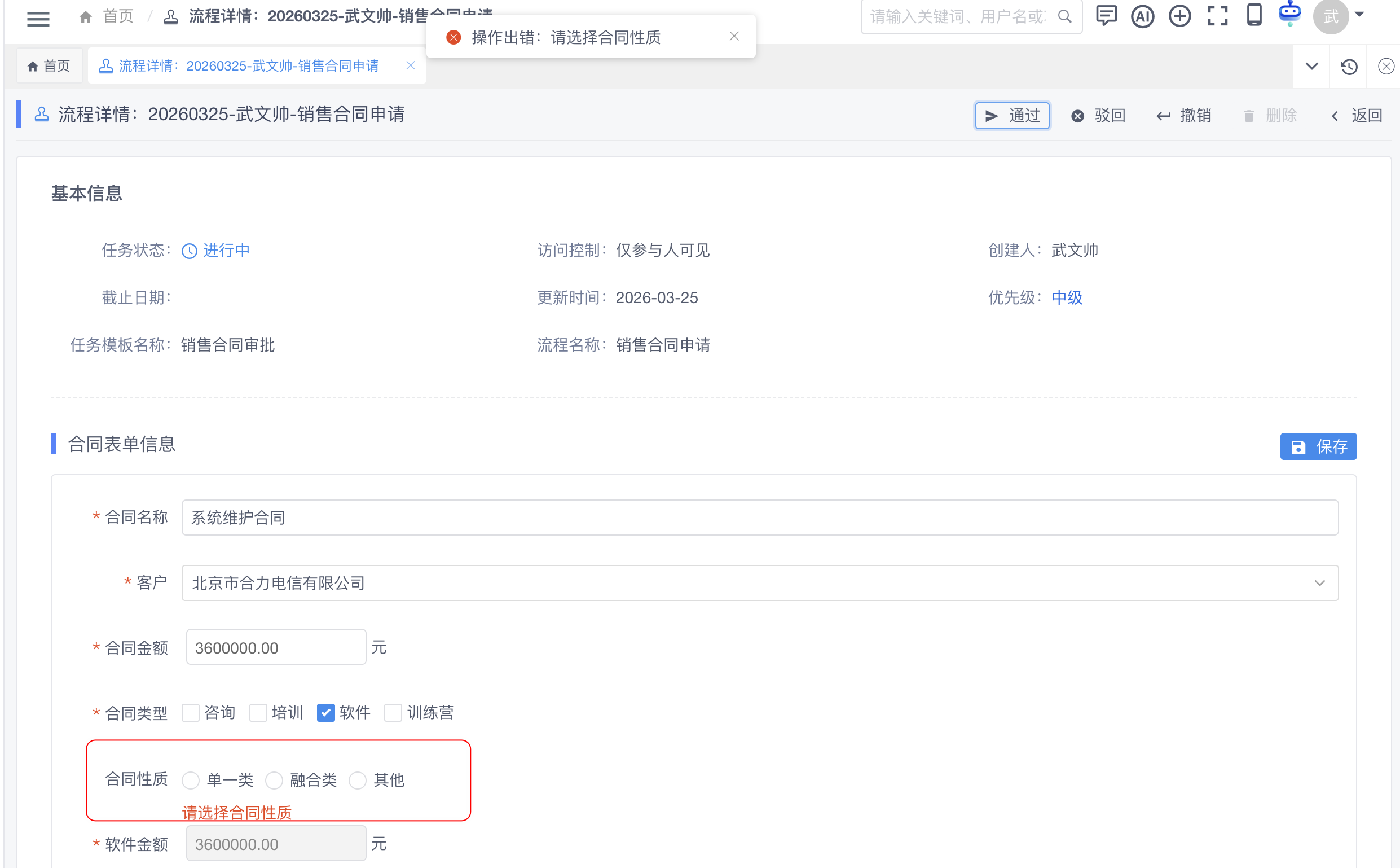This screenshot has width=1400, height=868.
Task: Open the AI assistant icon
Action: tap(1142, 16)
